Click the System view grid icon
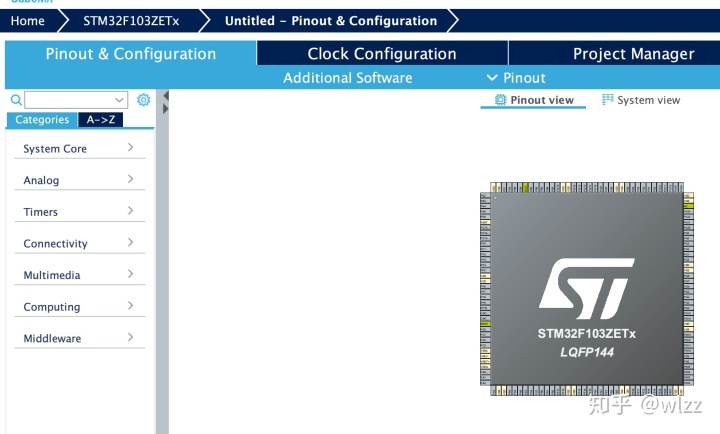The width and height of the screenshot is (720, 434). coord(608,99)
